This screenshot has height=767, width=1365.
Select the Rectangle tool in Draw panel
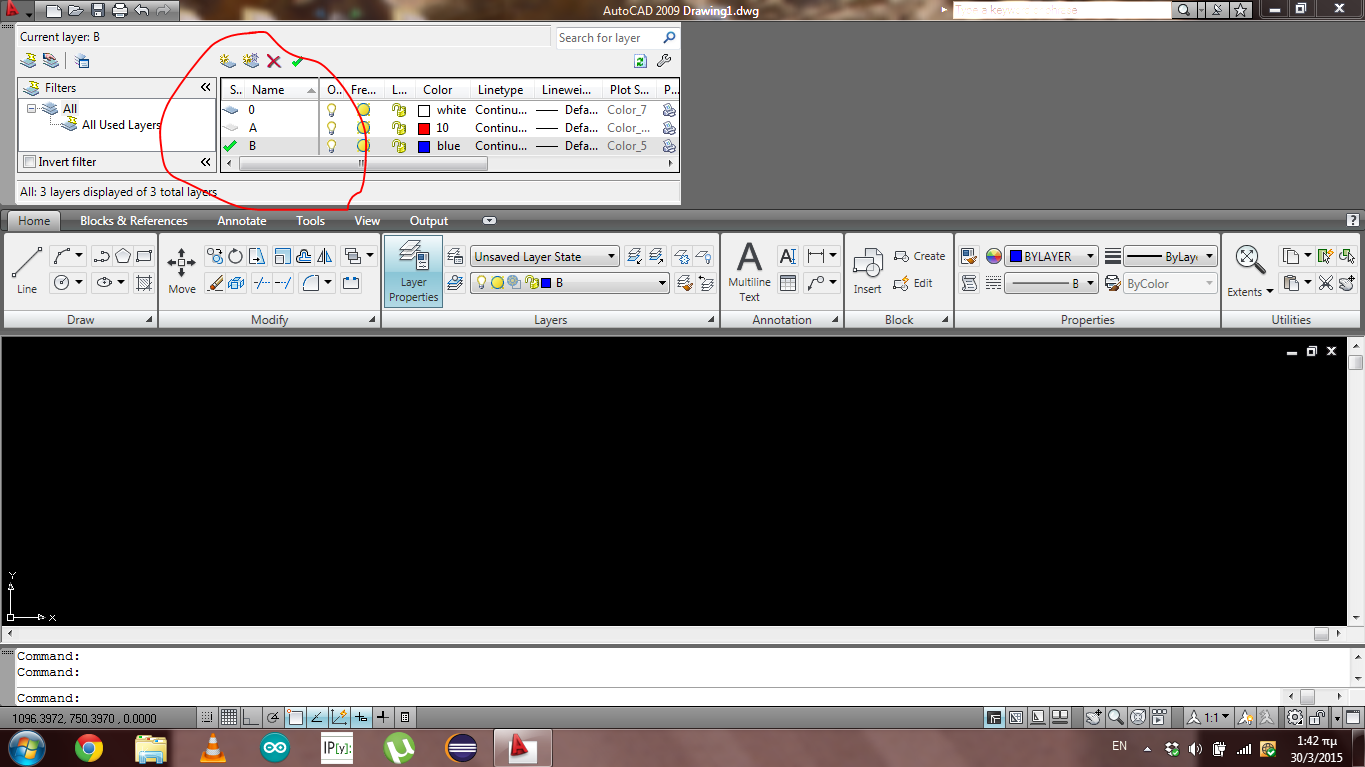tap(144, 256)
